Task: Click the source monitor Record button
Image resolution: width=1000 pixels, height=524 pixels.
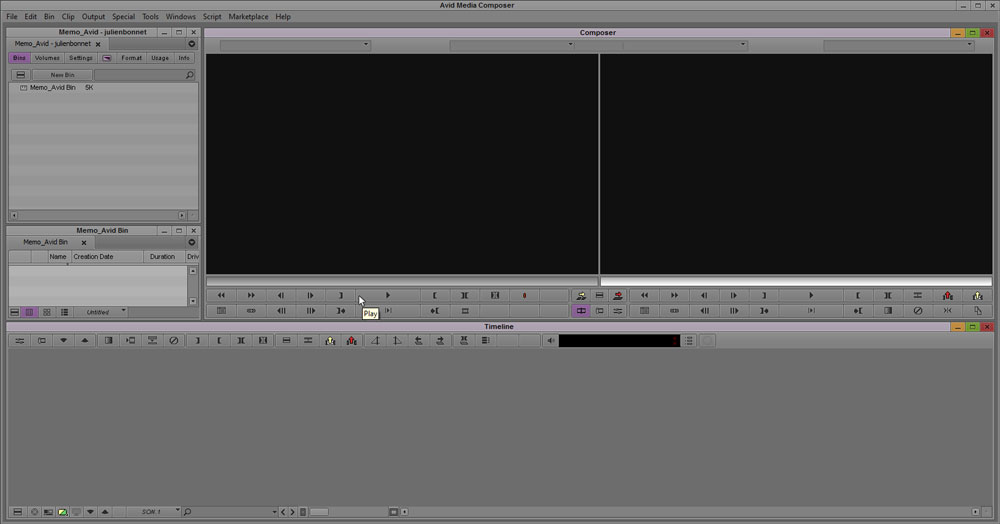Action: (x=524, y=296)
